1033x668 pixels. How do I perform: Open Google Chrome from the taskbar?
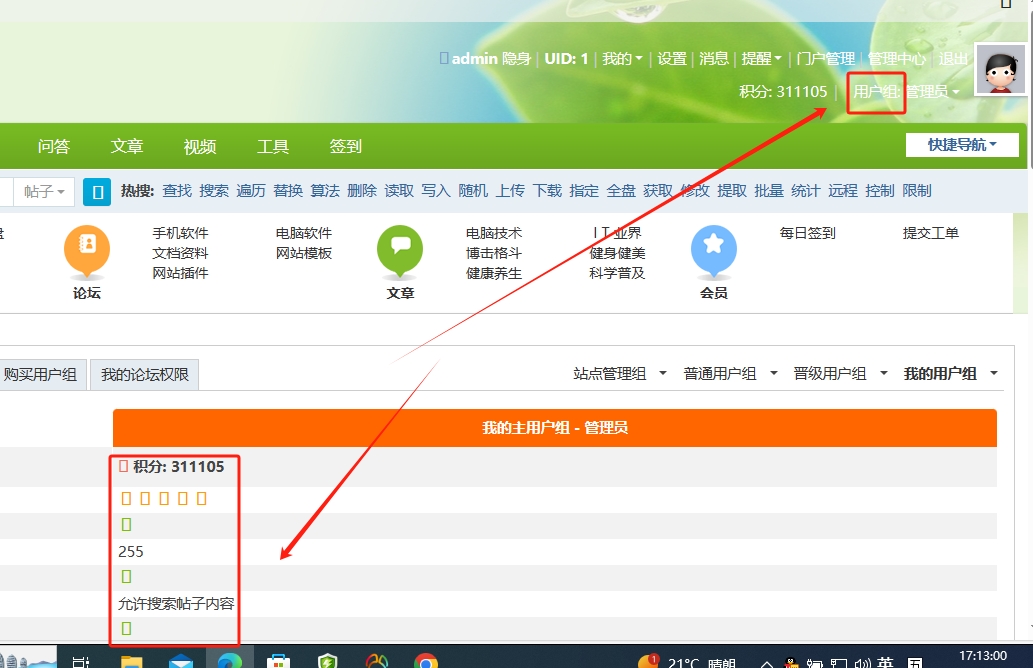pyautogui.click(x=426, y=661)
